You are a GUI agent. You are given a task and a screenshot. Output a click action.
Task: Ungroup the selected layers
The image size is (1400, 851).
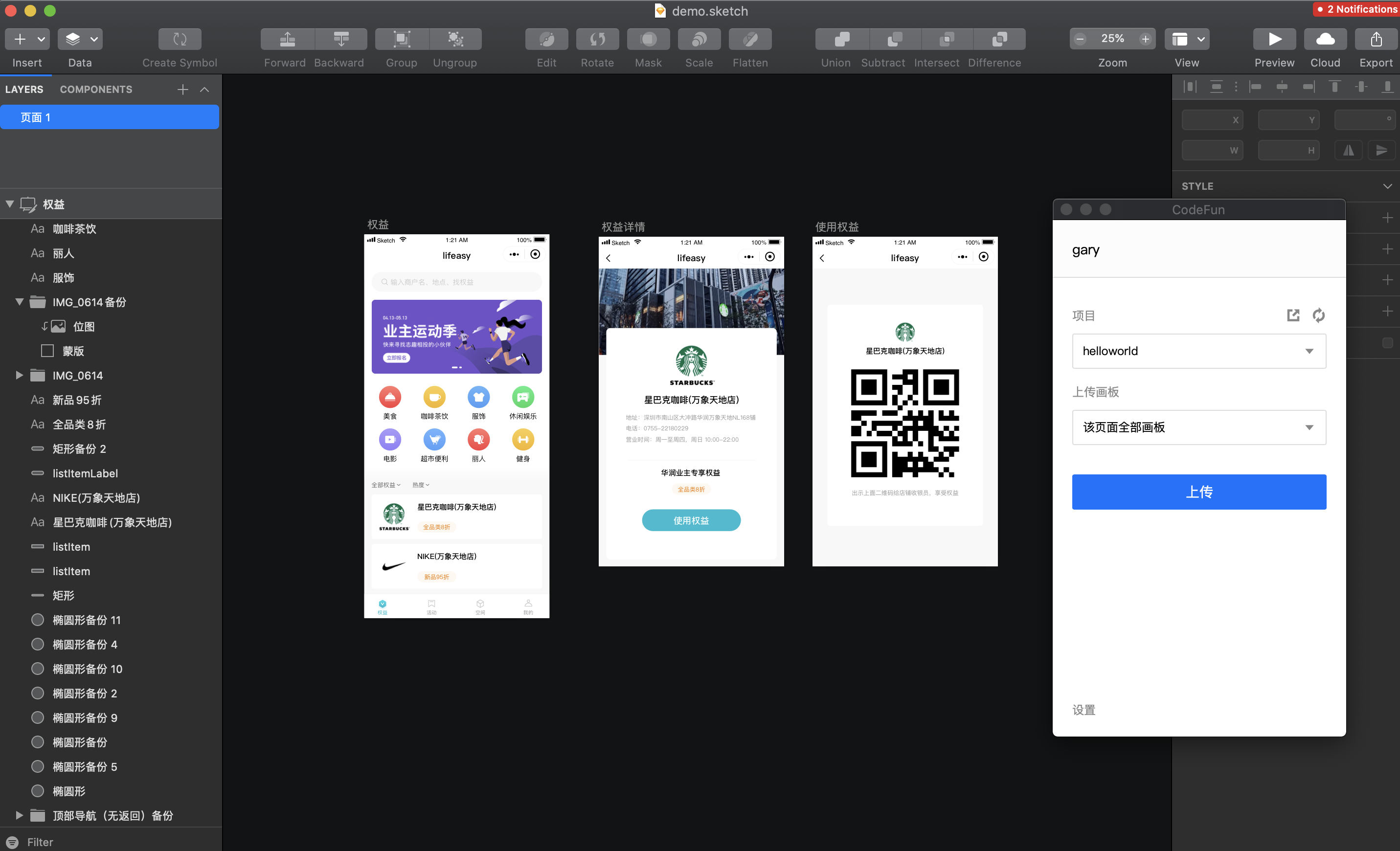456,39
